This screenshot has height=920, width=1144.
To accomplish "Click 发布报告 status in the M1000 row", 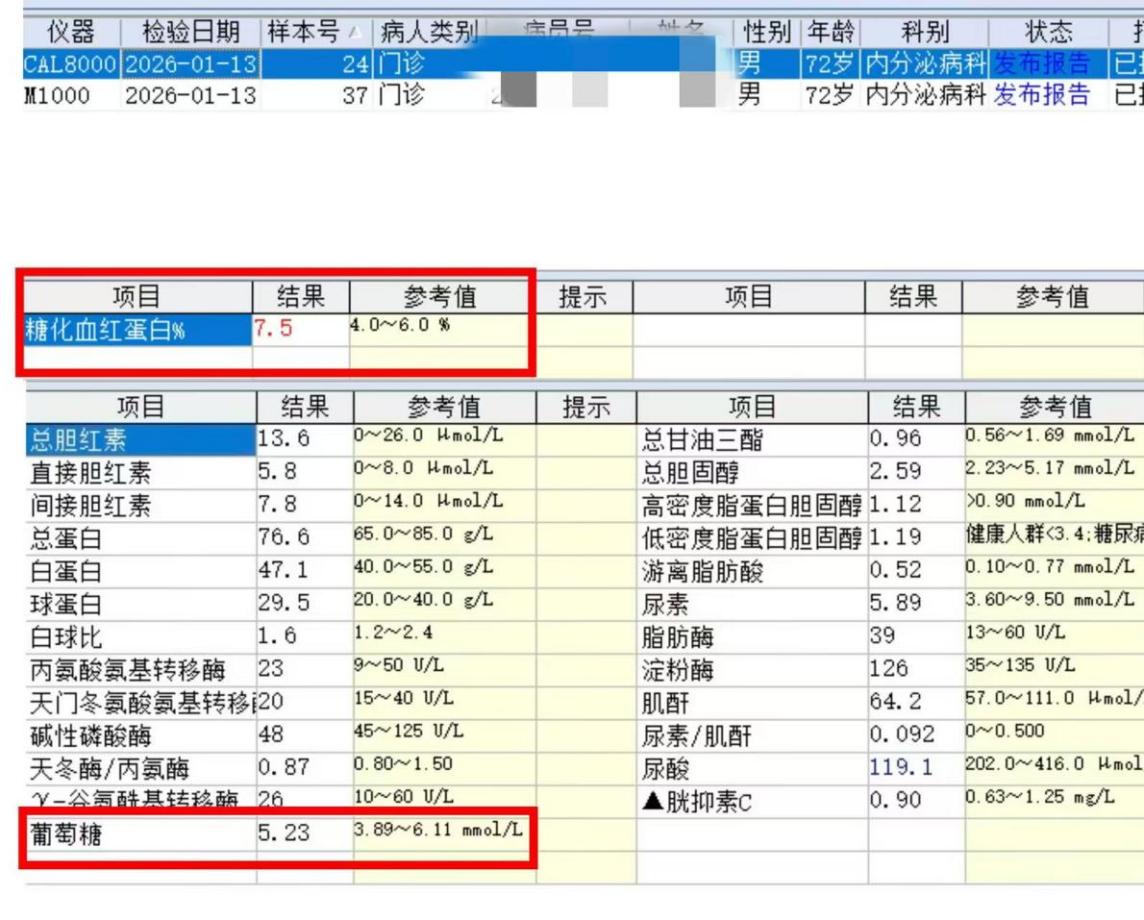I will 1041,96.
